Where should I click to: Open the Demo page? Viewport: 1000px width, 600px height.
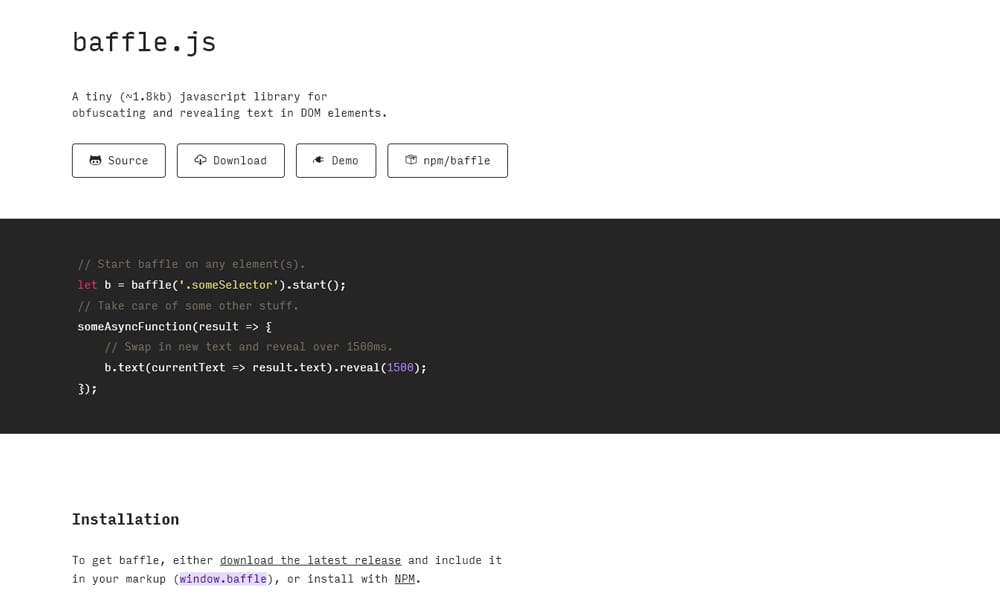(336, 160)
